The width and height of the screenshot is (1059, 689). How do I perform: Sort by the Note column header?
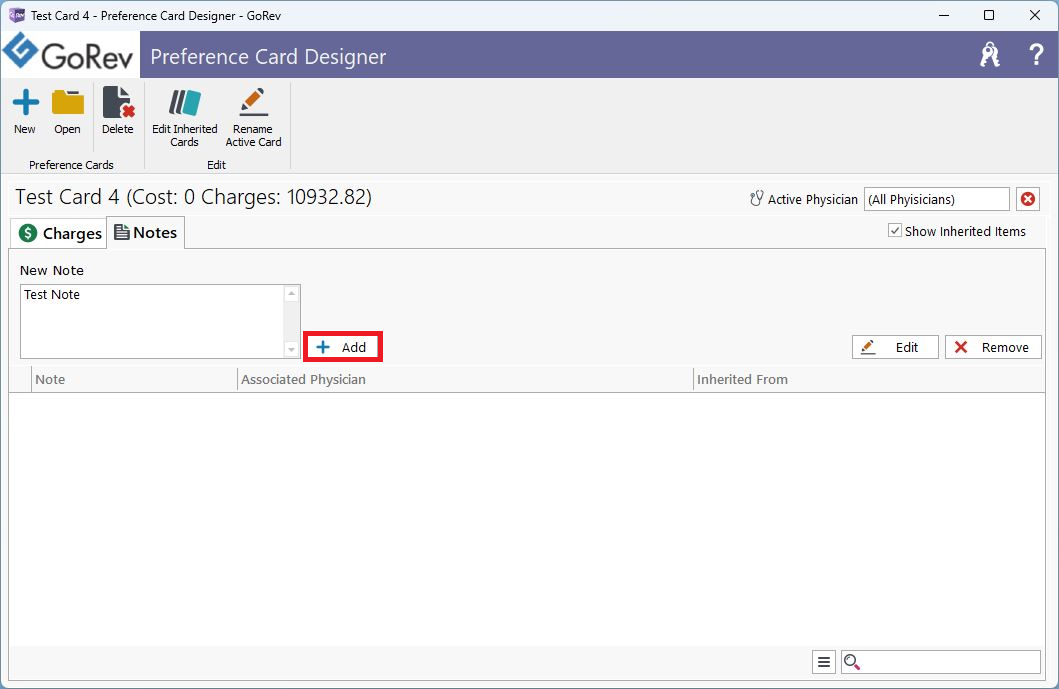click(134, 380)
